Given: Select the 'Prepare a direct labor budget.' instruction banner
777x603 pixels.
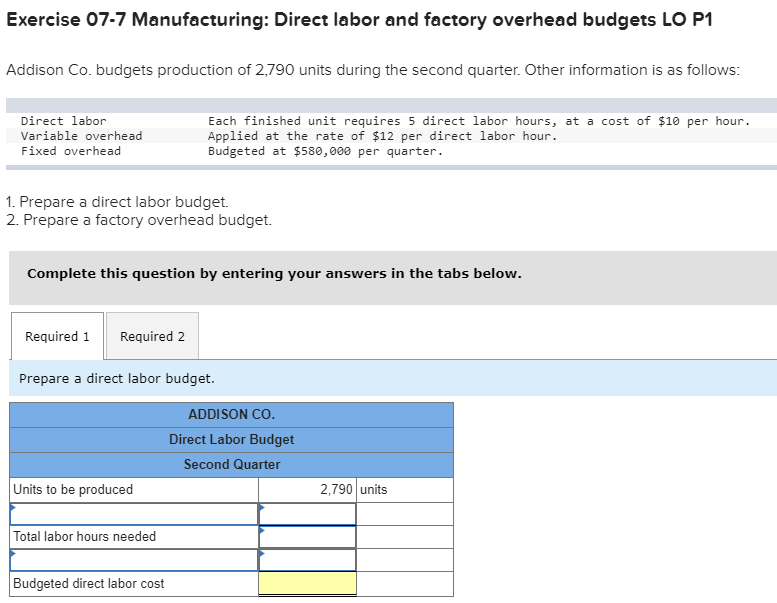Looking at the screenshot, I should (393, 379).
